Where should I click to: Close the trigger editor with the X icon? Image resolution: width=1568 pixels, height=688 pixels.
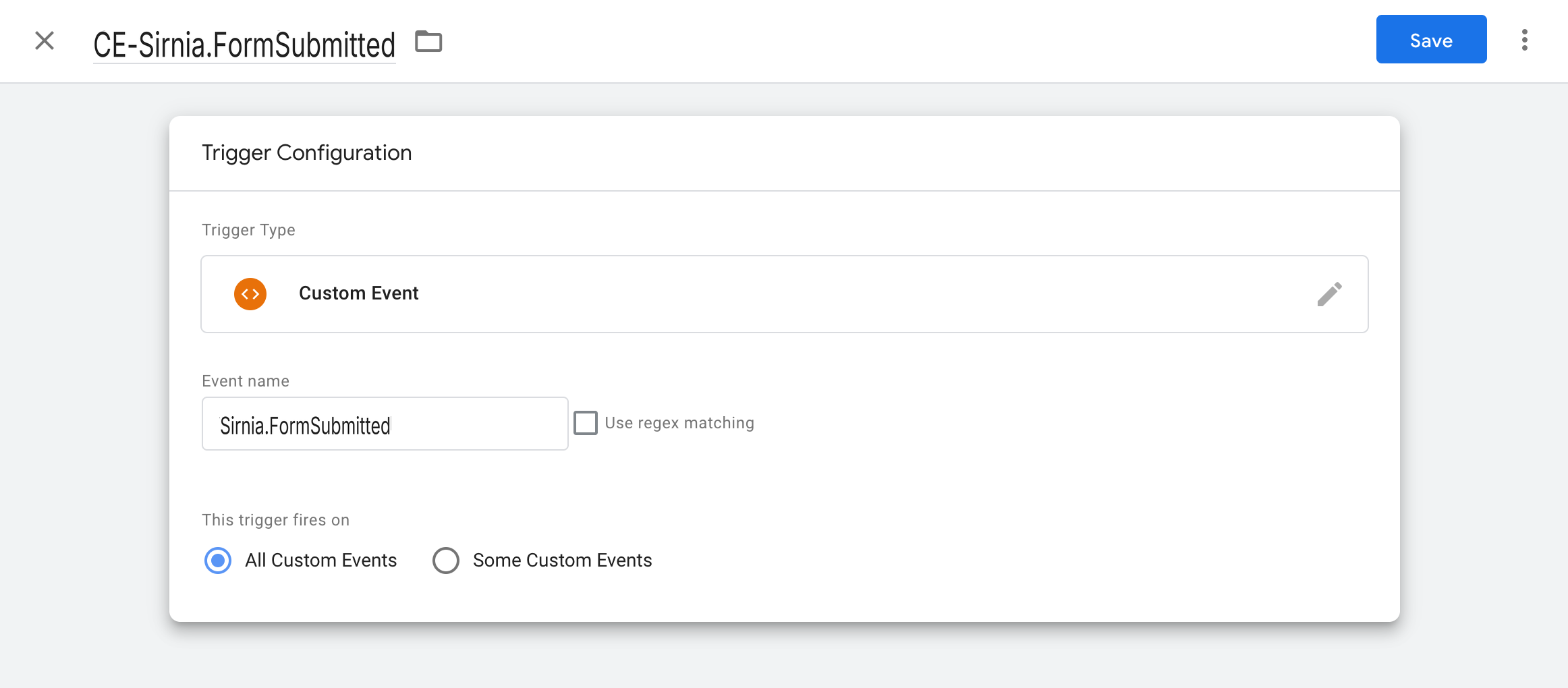point(45,41)
